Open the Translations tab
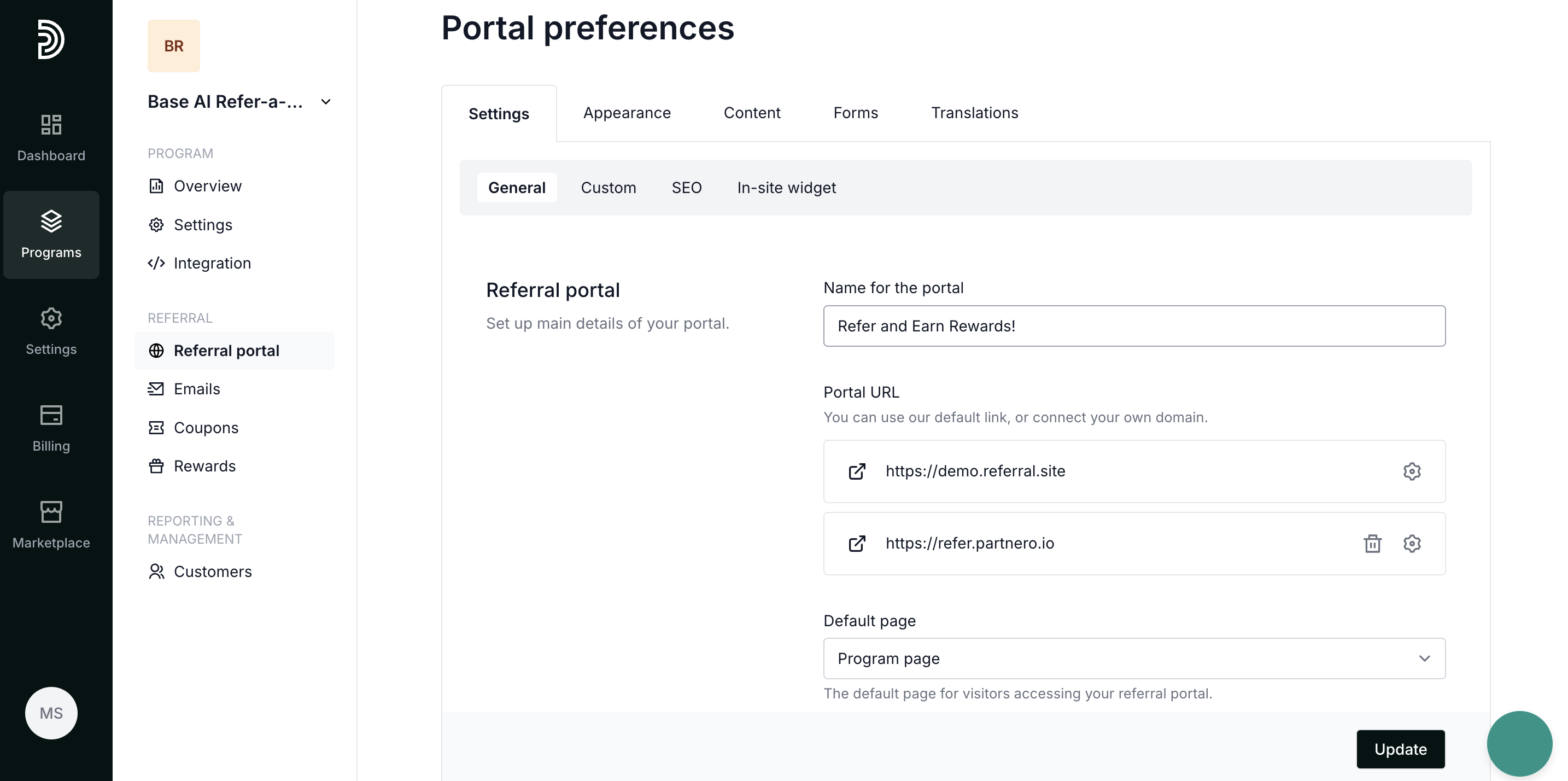 (x=974, y=113)
